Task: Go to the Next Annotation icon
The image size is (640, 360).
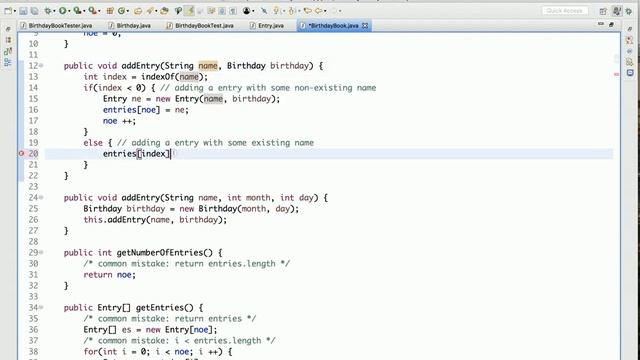Action: pos(277,11)
